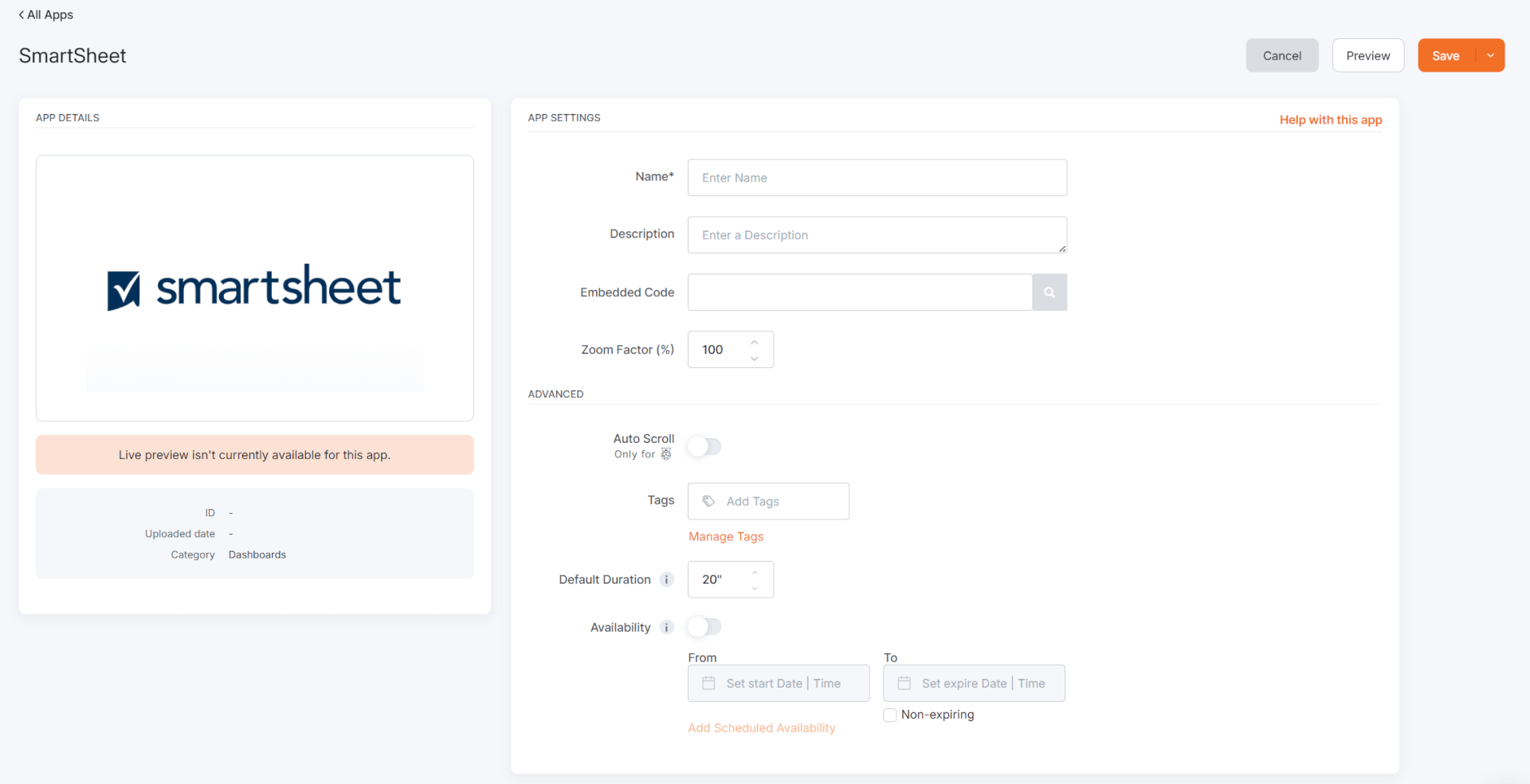Click the tag icon inside the Add Tags field
Screen dimensions: 1530x784
coord(709,501)
